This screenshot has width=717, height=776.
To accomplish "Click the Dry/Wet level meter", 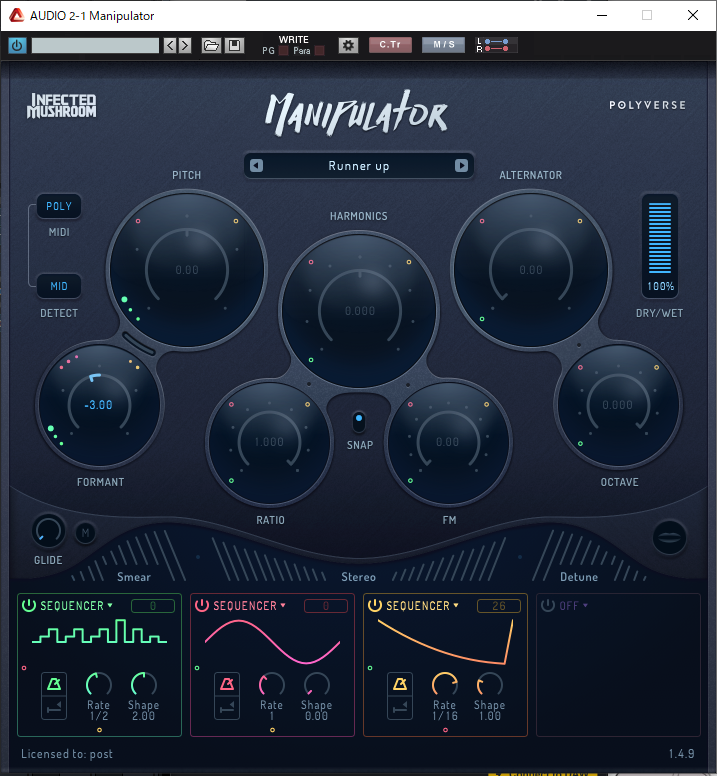I will coord(660,238).
